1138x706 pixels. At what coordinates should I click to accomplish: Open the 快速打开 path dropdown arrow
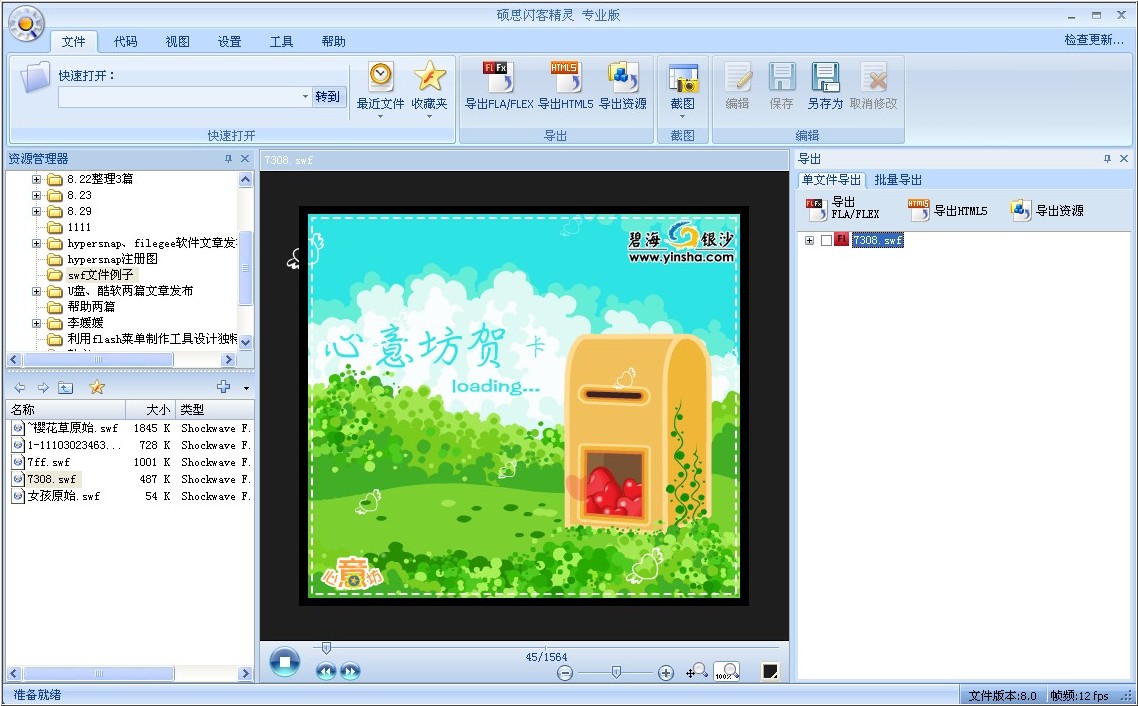tap(307, 97)
